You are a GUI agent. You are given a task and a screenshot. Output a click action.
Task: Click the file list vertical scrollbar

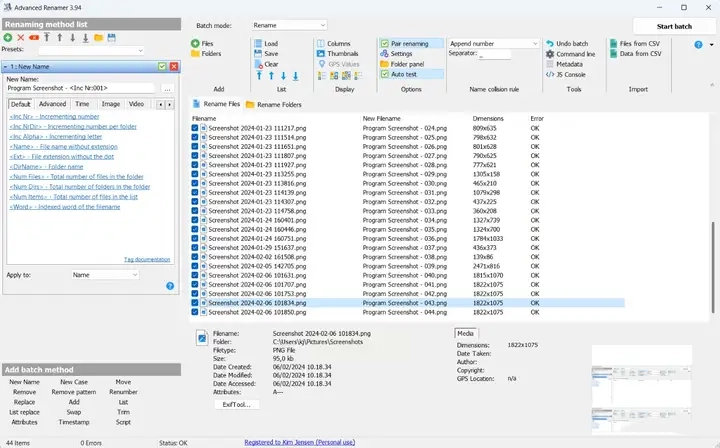tap(713, 266)
